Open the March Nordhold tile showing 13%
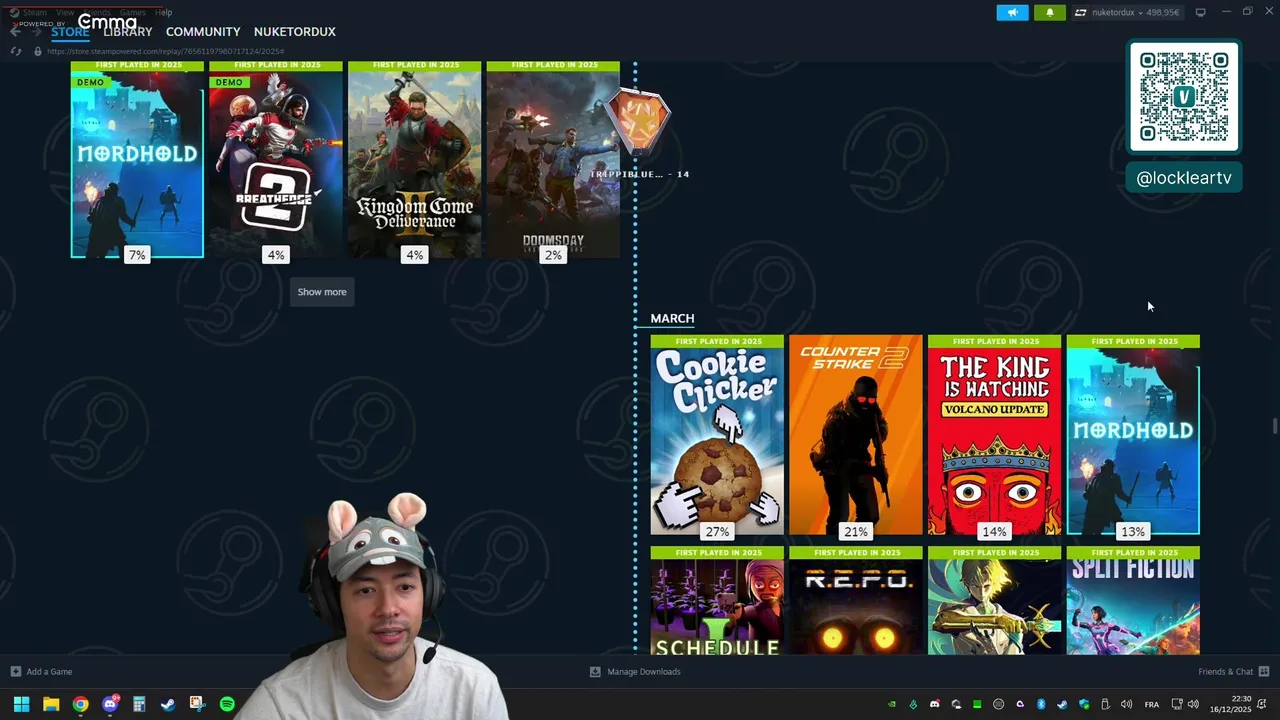The width and height of the screenshot is (1280, 720). click(1133, 436)
